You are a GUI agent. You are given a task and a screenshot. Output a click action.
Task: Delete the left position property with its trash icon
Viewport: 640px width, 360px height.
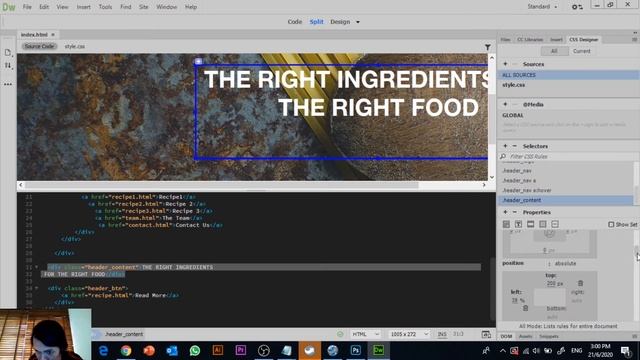point(526,308)
